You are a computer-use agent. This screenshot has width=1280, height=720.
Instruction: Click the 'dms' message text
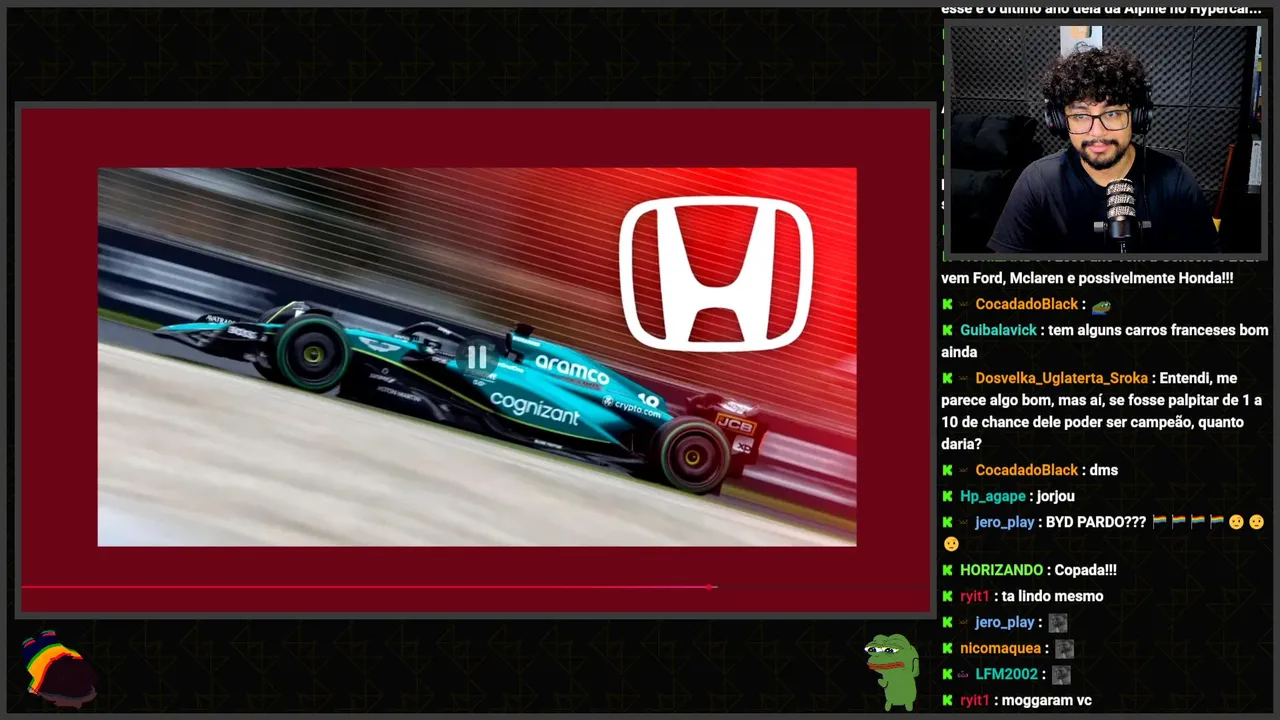[1103, 470]
